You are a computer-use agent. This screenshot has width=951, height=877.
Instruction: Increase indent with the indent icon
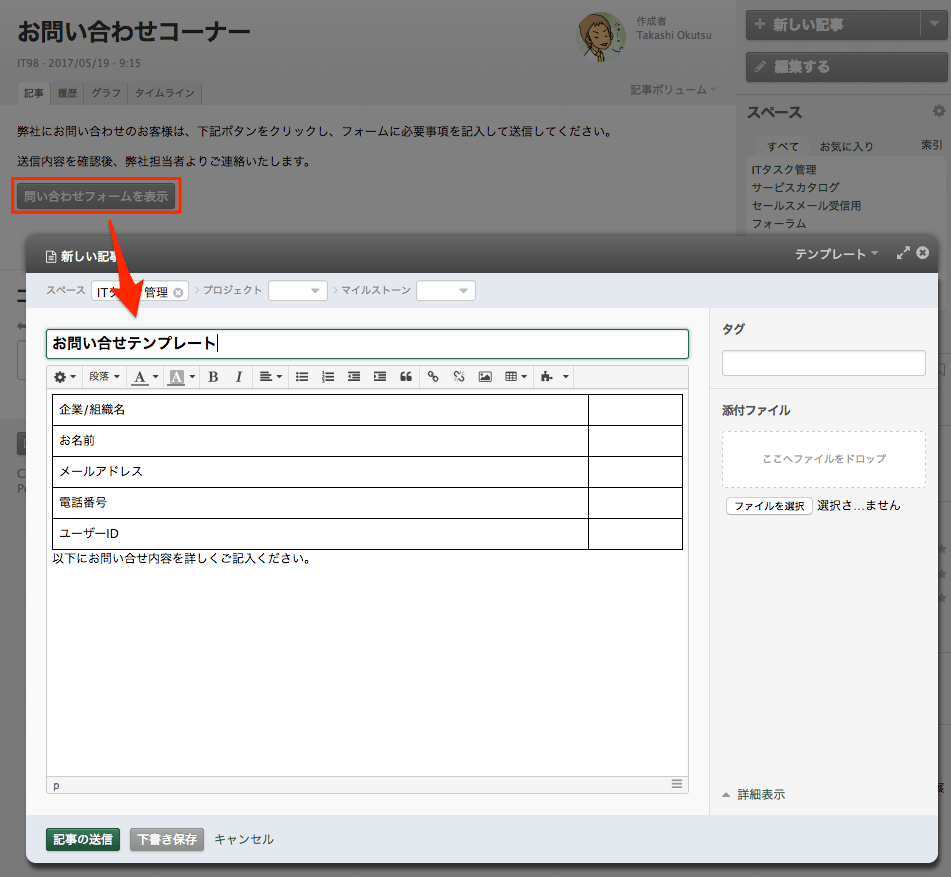[378, 377]
